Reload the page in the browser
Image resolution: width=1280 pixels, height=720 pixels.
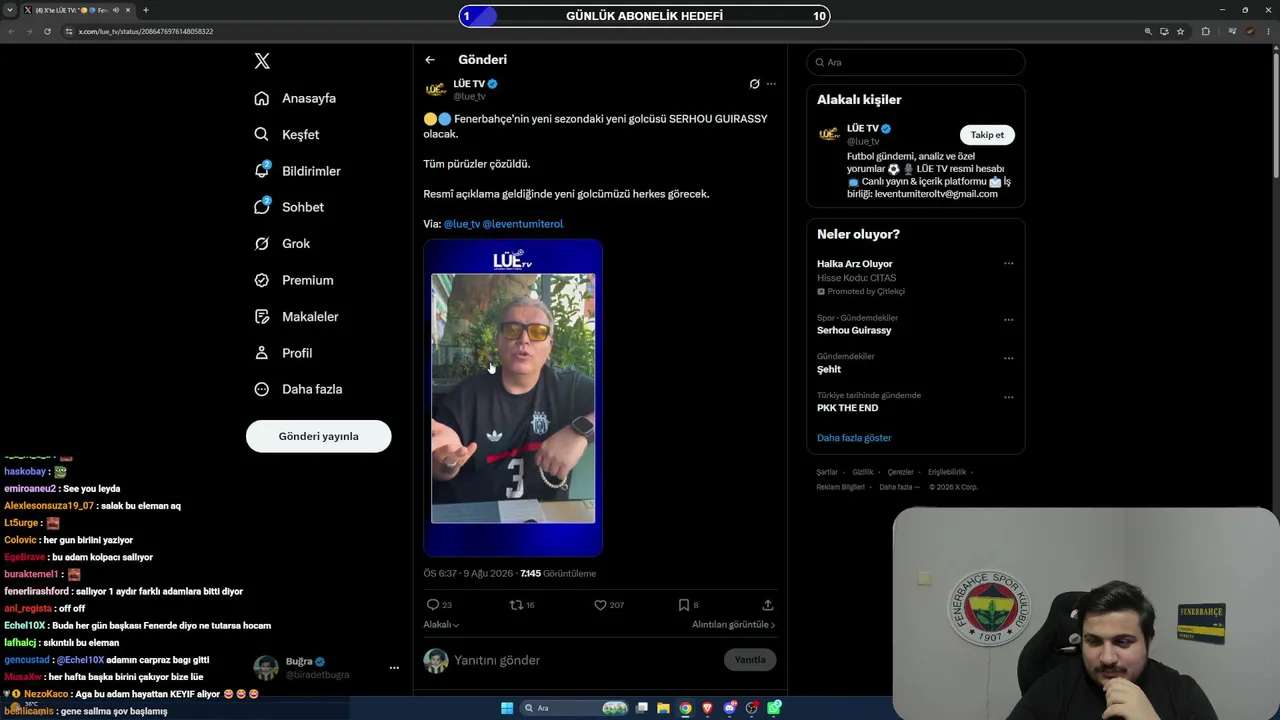pyautogui.click(x=47, y=31)
